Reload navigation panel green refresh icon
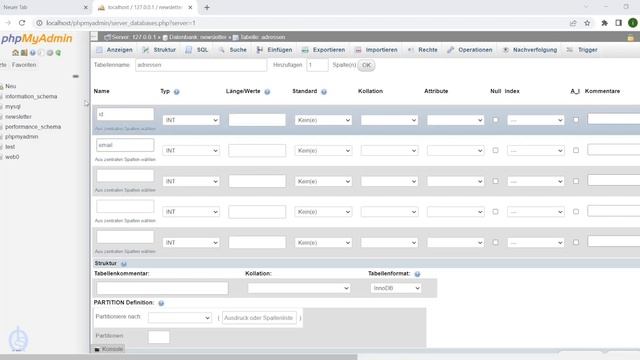 [x=58, y=53]
